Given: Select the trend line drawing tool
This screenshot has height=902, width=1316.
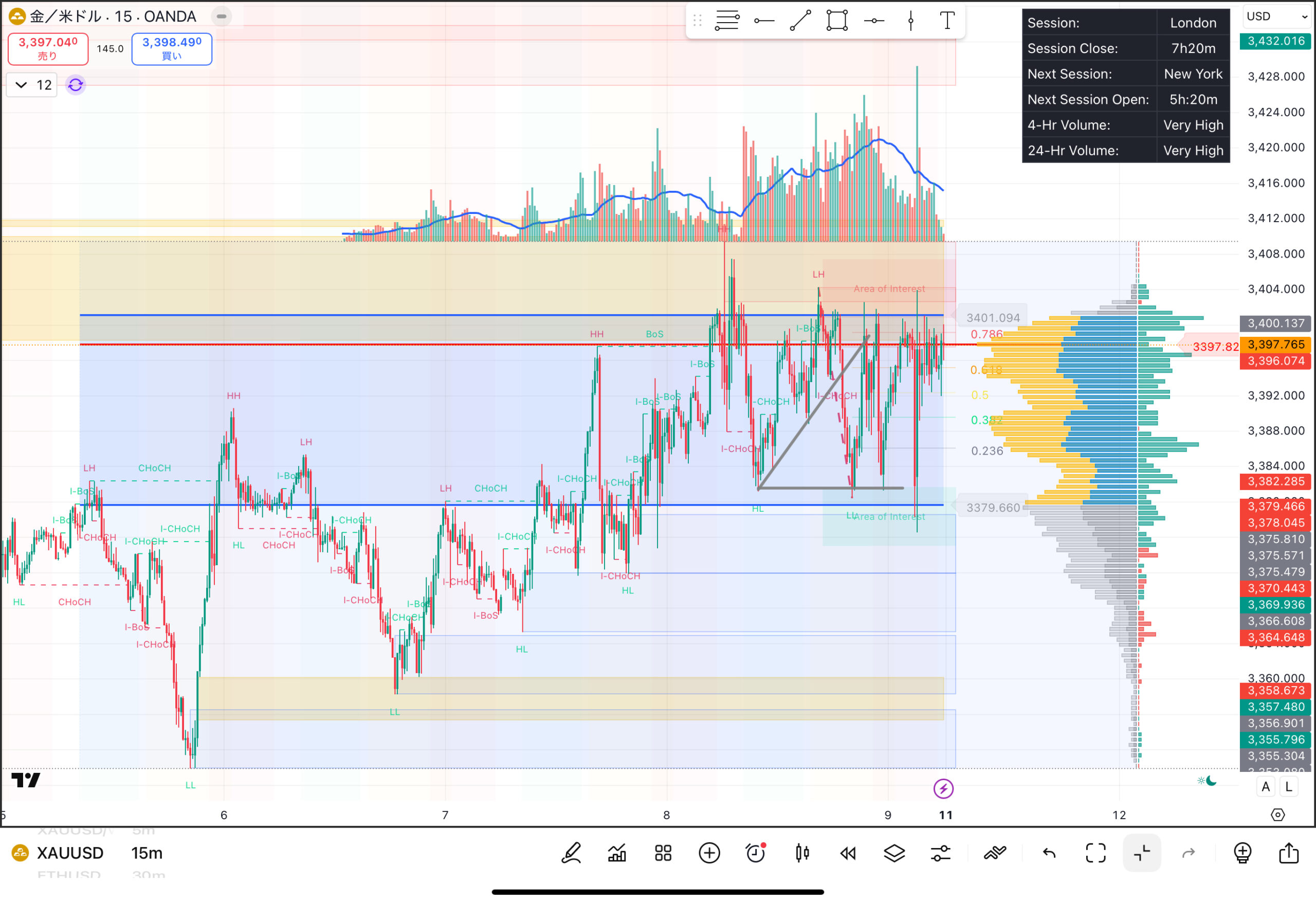Looking at the screenshot, I should pos(800,21).
